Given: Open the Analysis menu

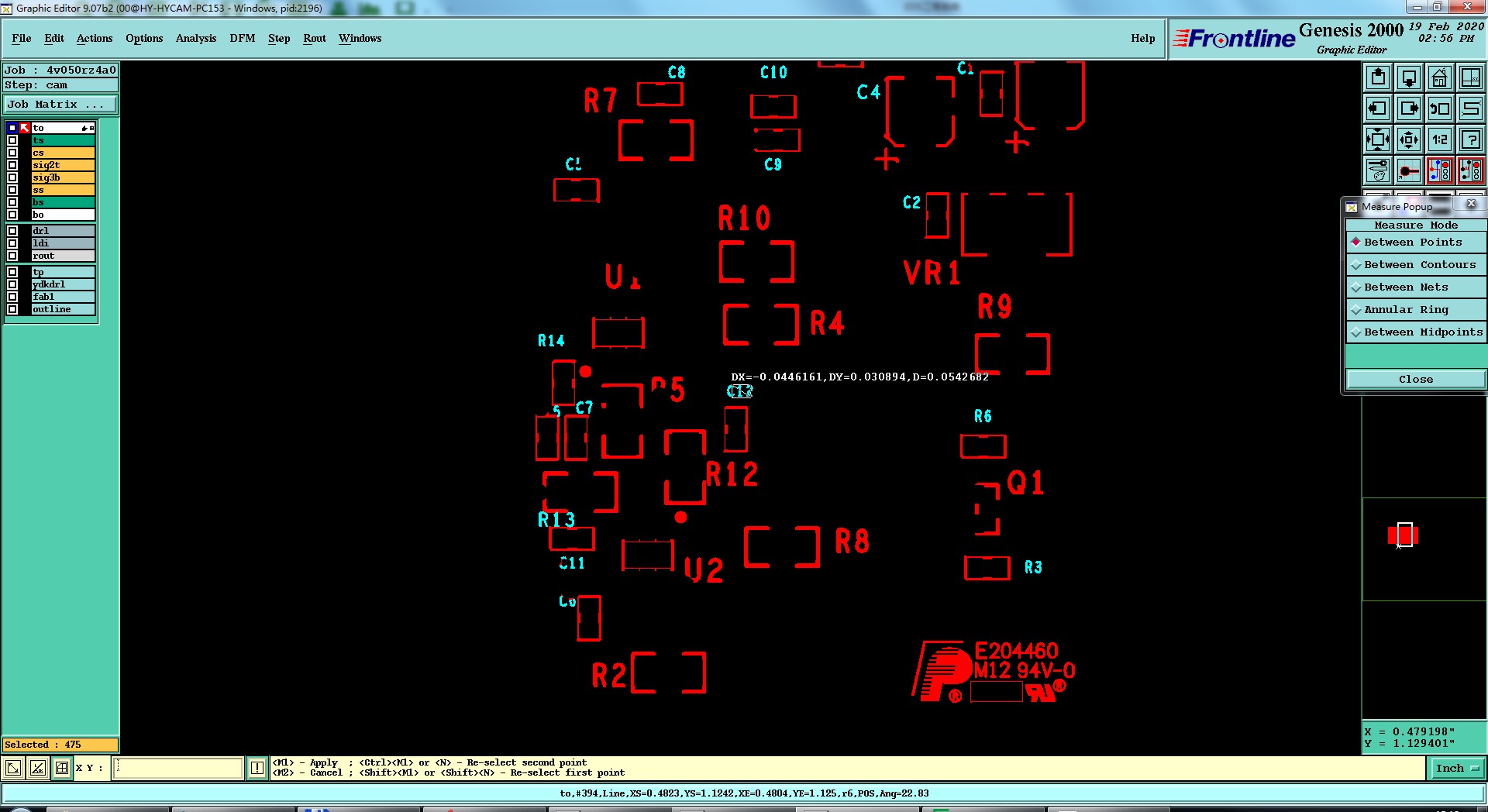Looking at the screenshot, I should coord(196,38).
